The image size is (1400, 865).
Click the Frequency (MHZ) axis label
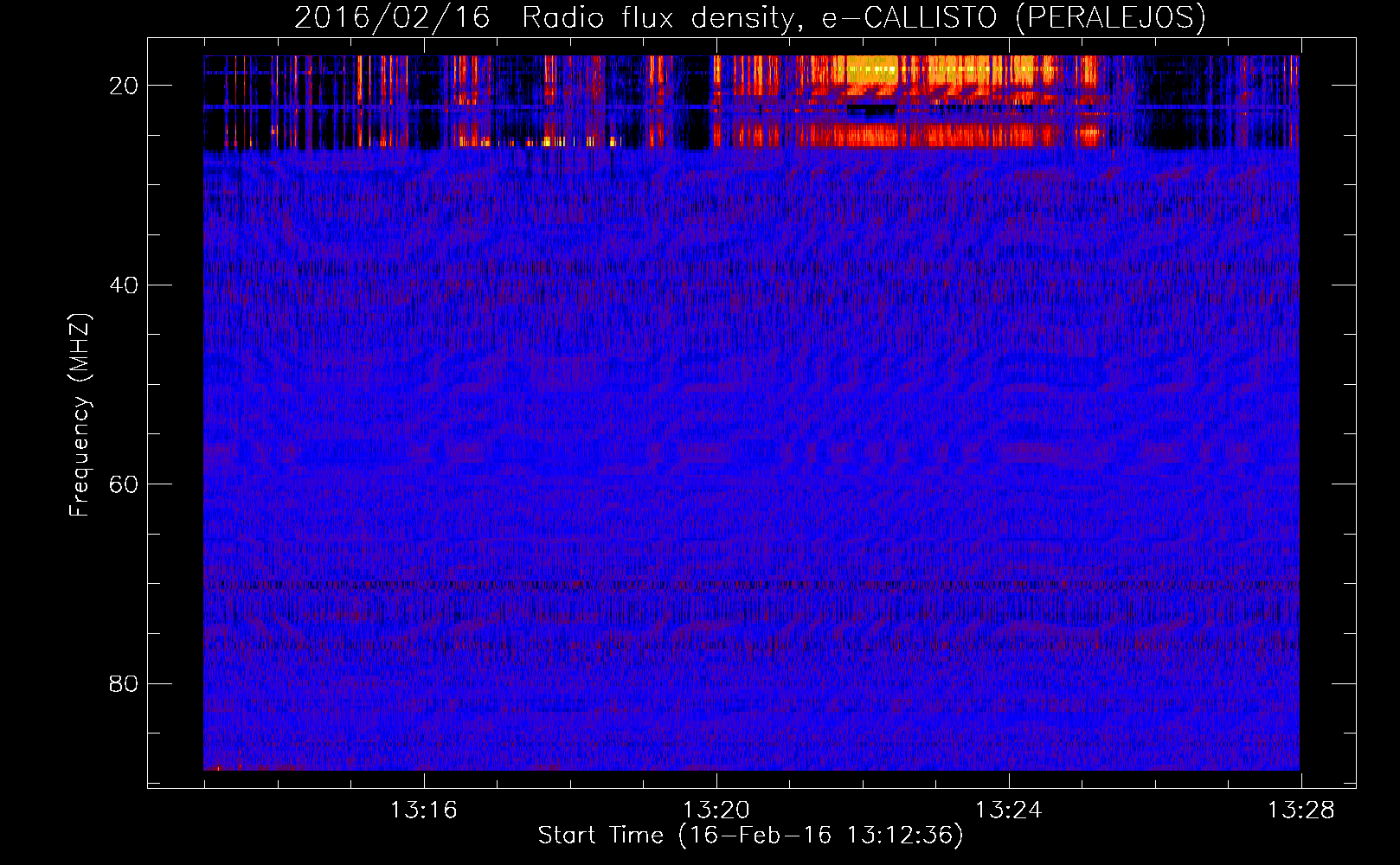(x=80, y=415)
